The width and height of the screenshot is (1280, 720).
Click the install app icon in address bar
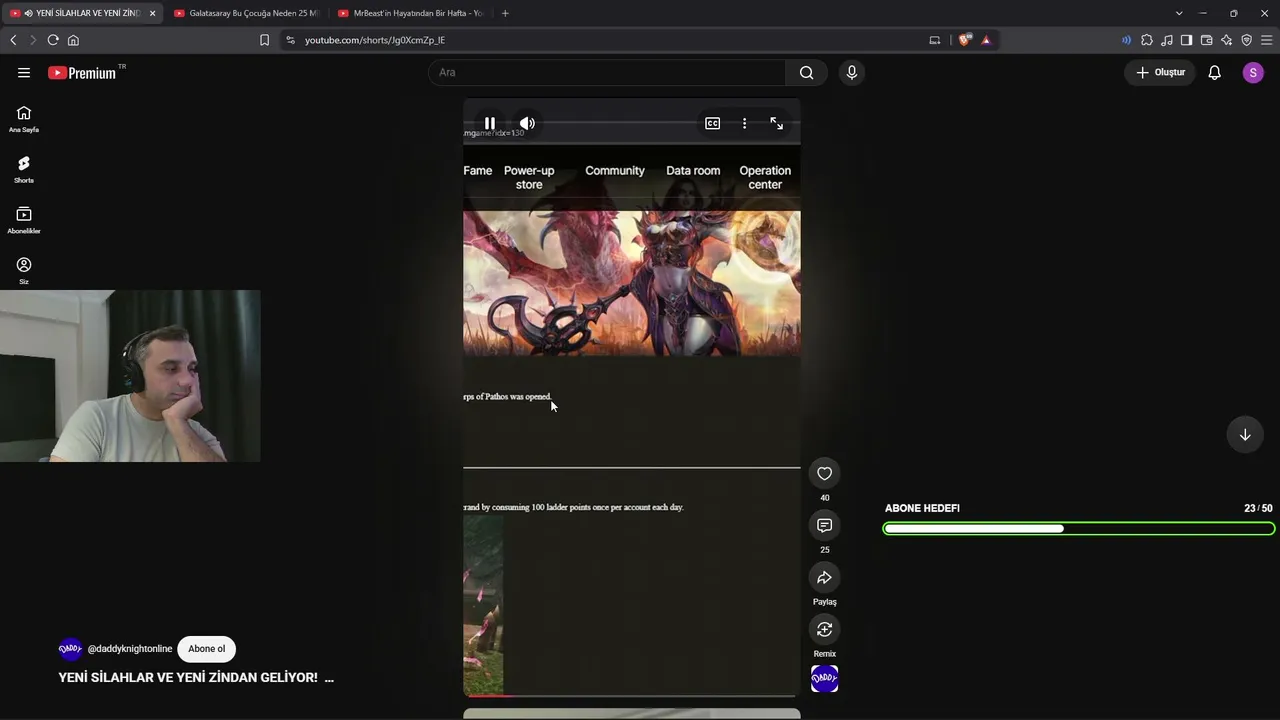pos(935,40)
